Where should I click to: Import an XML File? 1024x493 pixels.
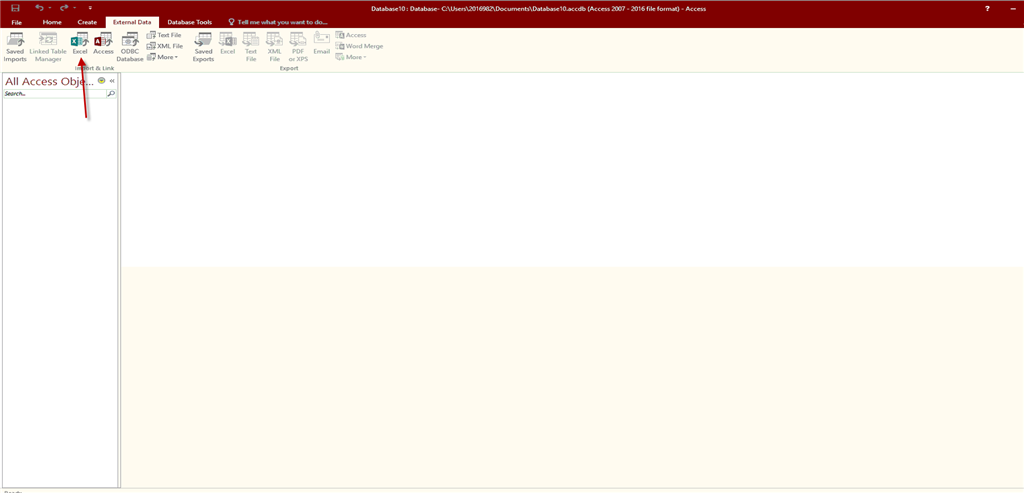[x=165, y=46]
